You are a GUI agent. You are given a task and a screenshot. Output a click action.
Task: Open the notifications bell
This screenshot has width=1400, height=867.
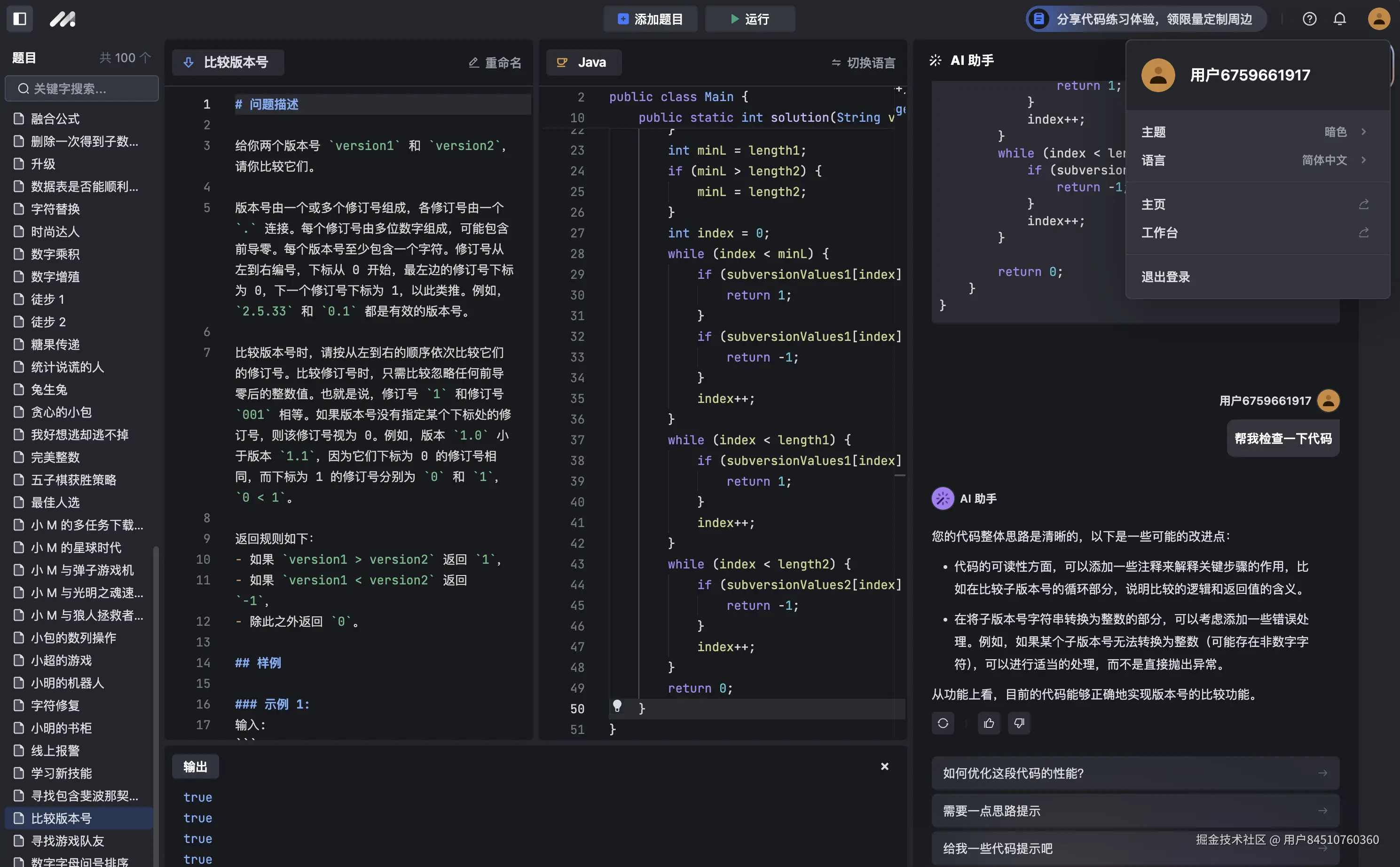[x=1339, y=19]
